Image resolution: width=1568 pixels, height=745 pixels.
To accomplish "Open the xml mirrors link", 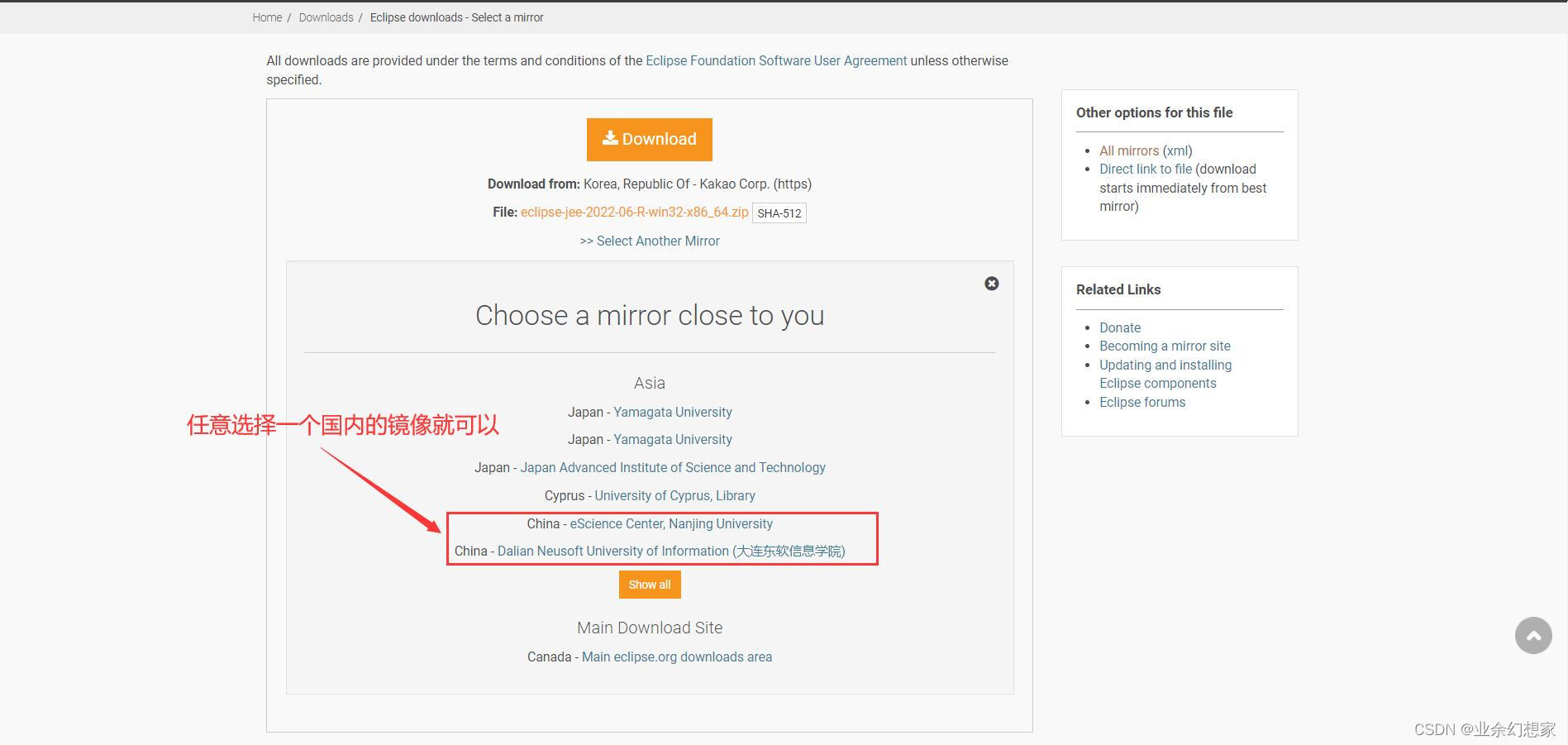I will [x=1178, y=150].
